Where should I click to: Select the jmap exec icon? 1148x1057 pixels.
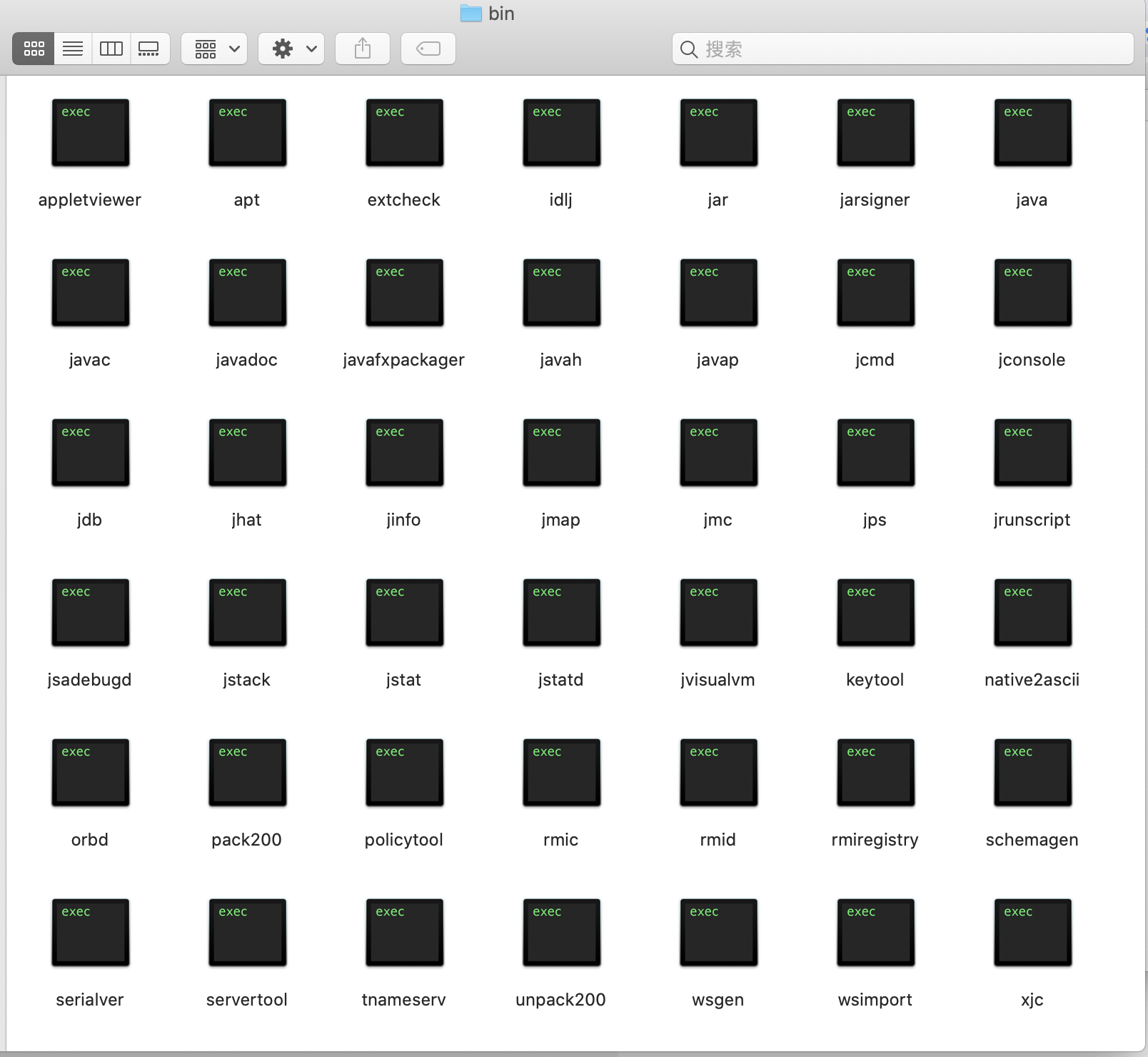[x=562, y=453]
